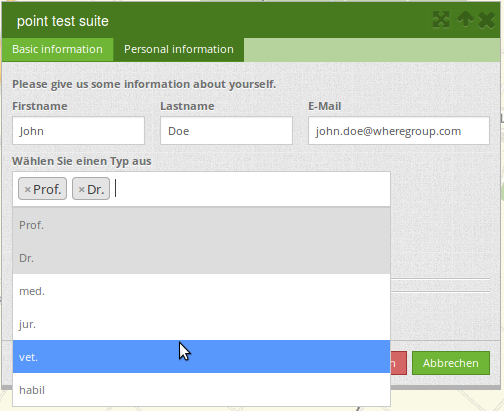Choose med. from the dropdown list
Screen dimensions: 504x411
[x=201, y=291]
